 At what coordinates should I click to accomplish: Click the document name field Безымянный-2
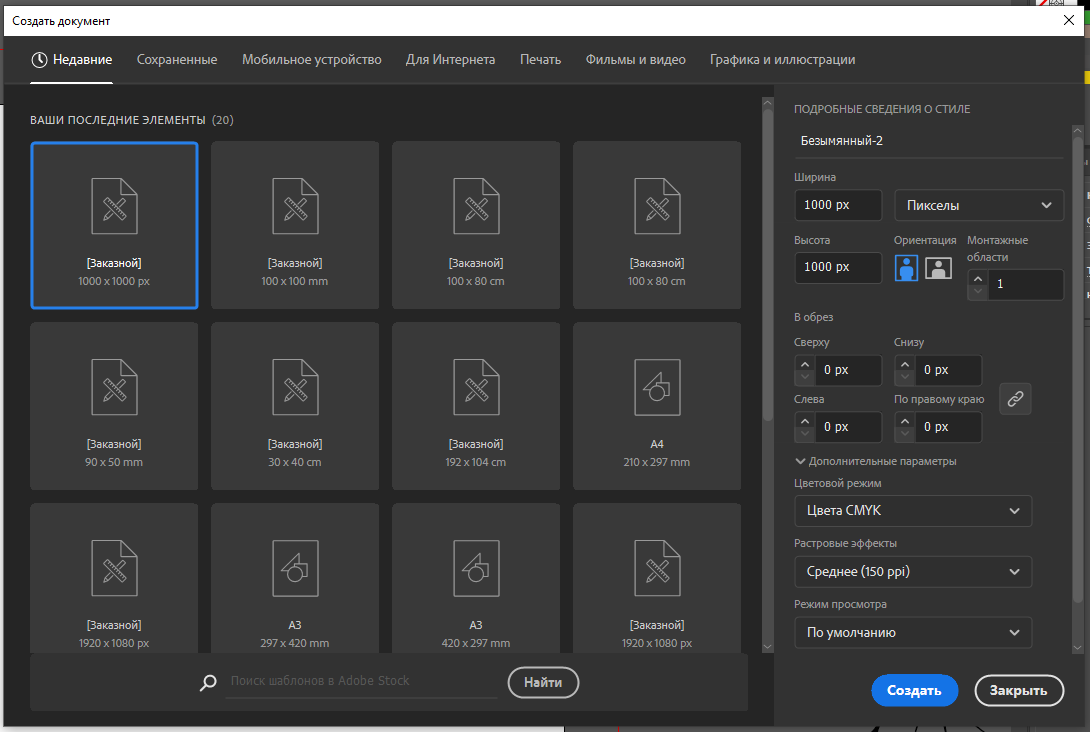[x=929, y=141]
